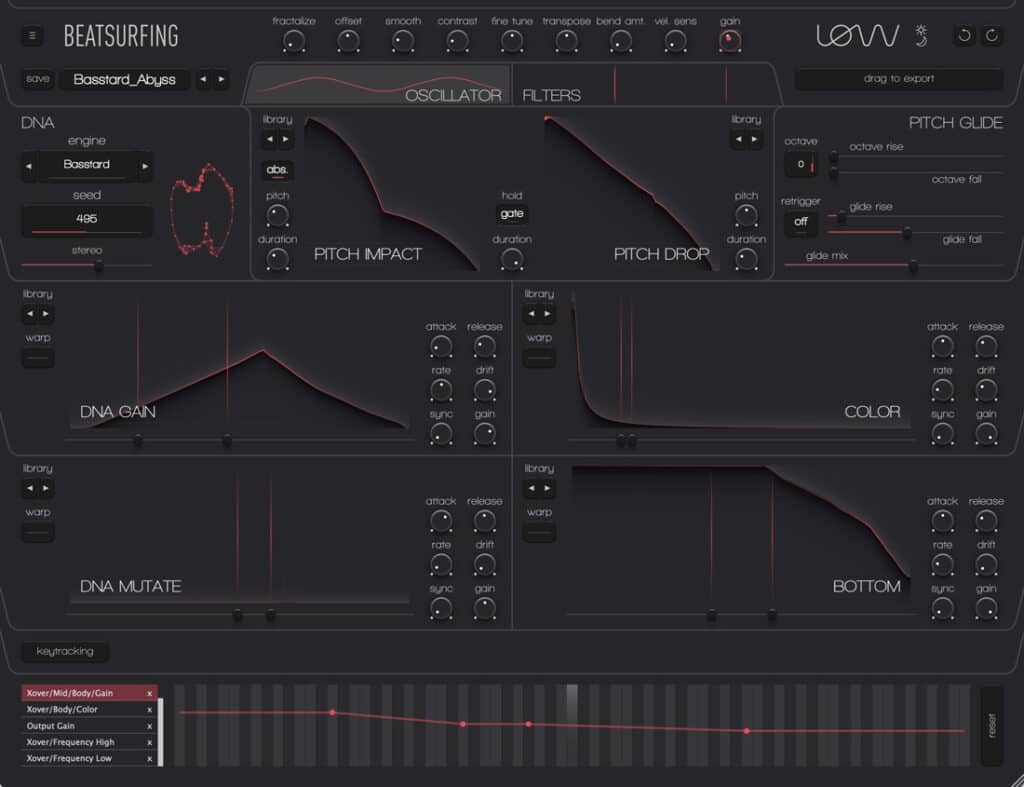This screenshot has width=1024, height=787.
Task: Click the drag to export bar
Action: pyautogui.click(x=899, y=79)
